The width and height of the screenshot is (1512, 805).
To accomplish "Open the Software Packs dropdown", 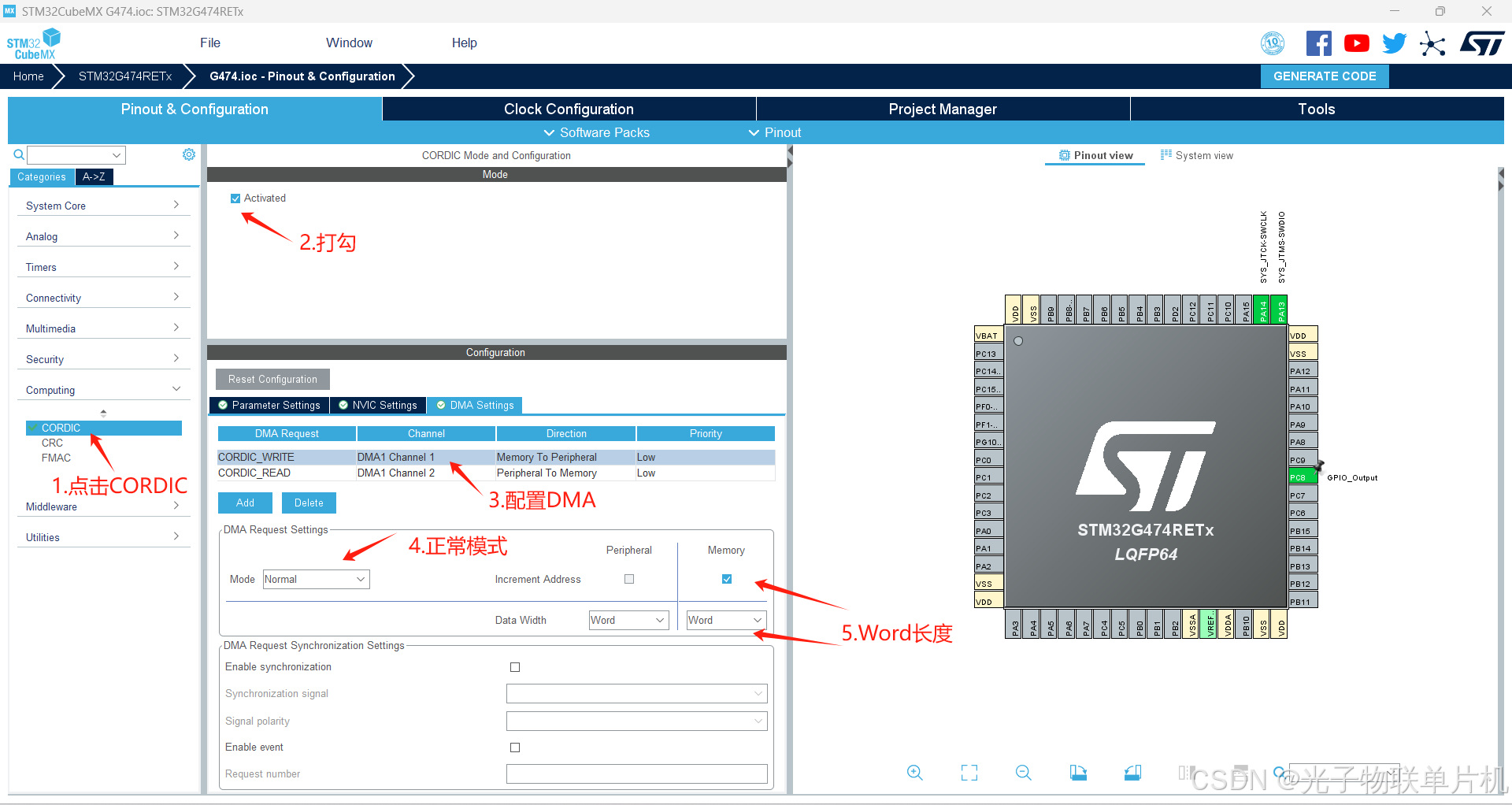I will click(x=597, y=132).
